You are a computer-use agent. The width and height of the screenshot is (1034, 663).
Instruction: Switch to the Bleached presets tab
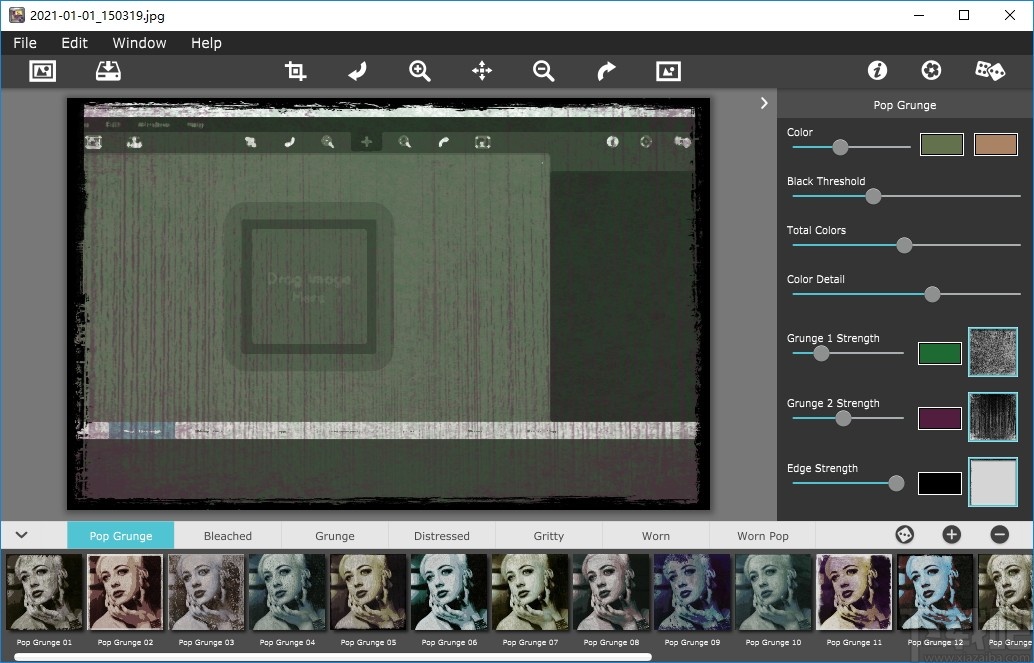(x=228, y=536)
